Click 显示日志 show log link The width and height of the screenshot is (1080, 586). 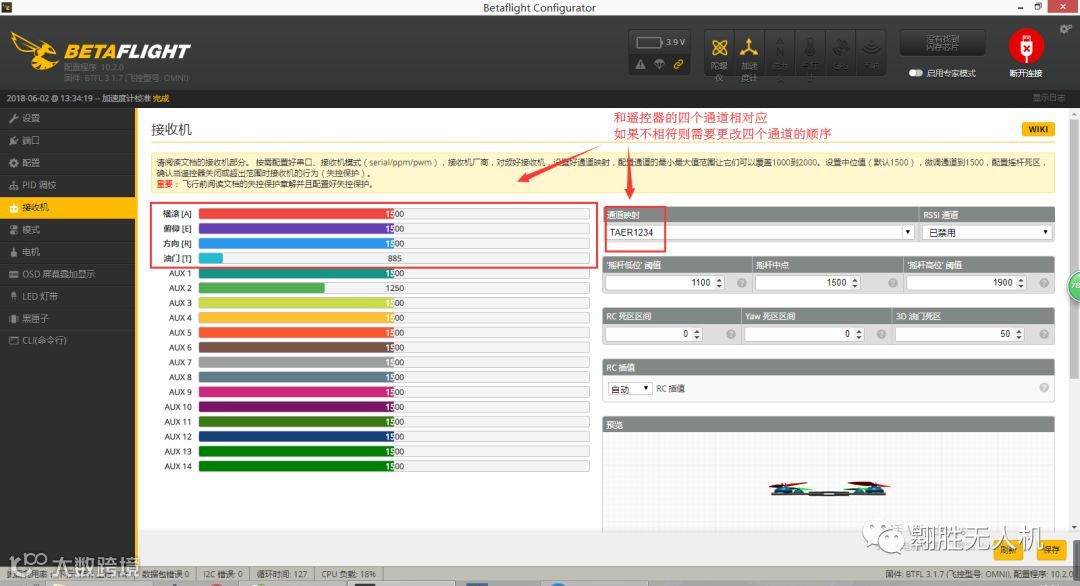point(1048,98)
